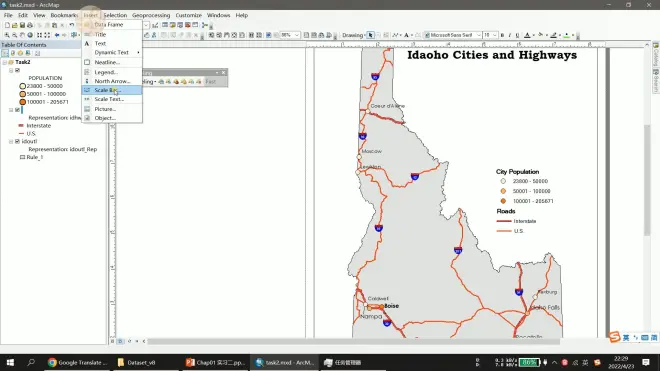Switch to Google Translate in the taskbar

tap(77, 362)
